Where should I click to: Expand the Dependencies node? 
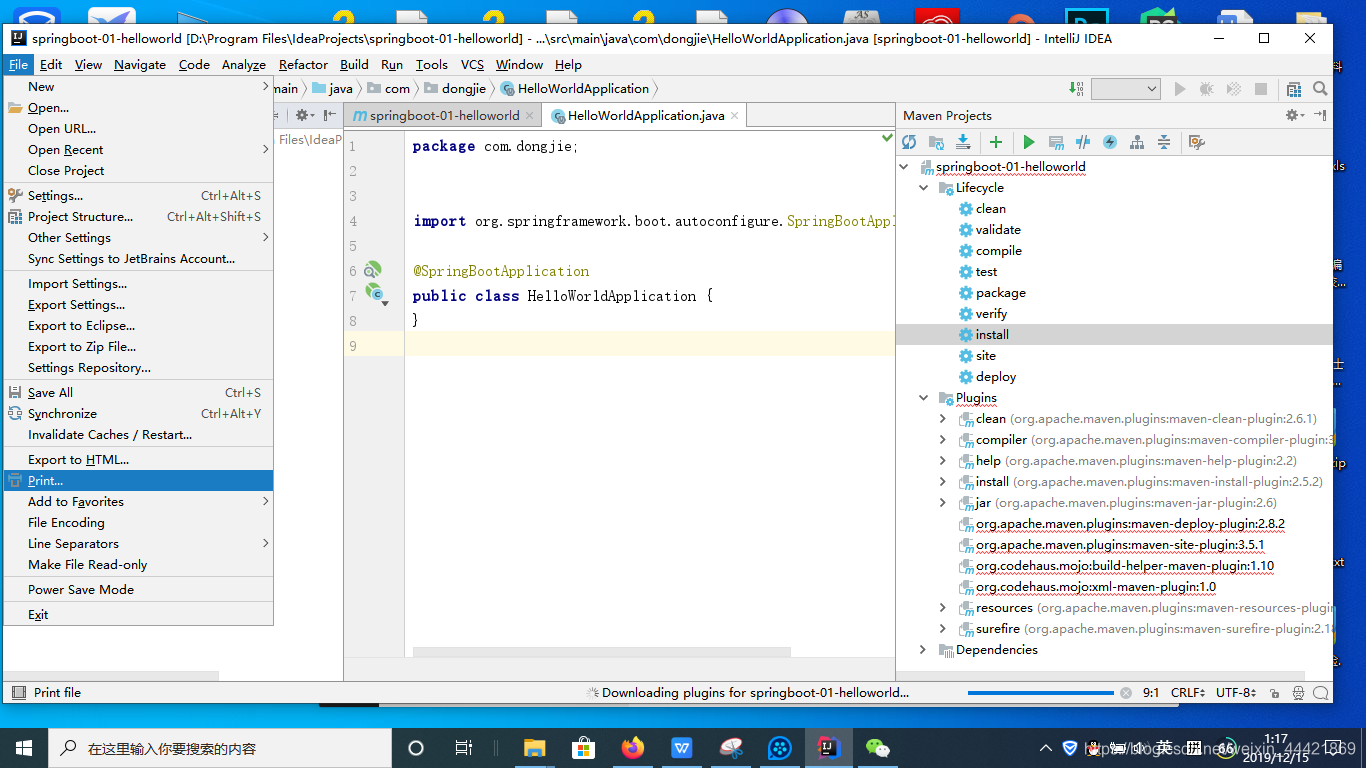pyautogui.click(x=923, y=649)
